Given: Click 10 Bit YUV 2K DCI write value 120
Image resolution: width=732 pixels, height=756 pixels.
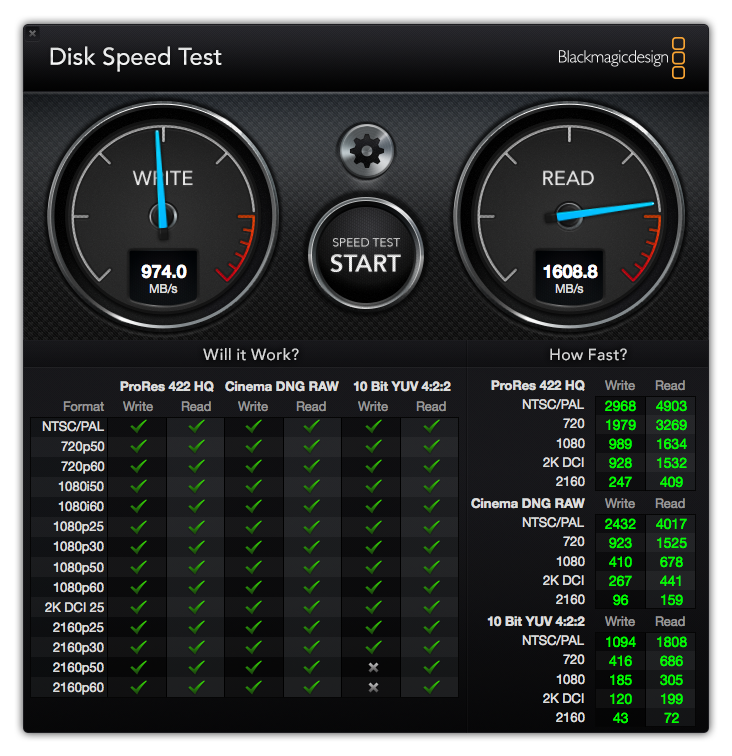Looking at the screenshot, I should pos(620,699).
